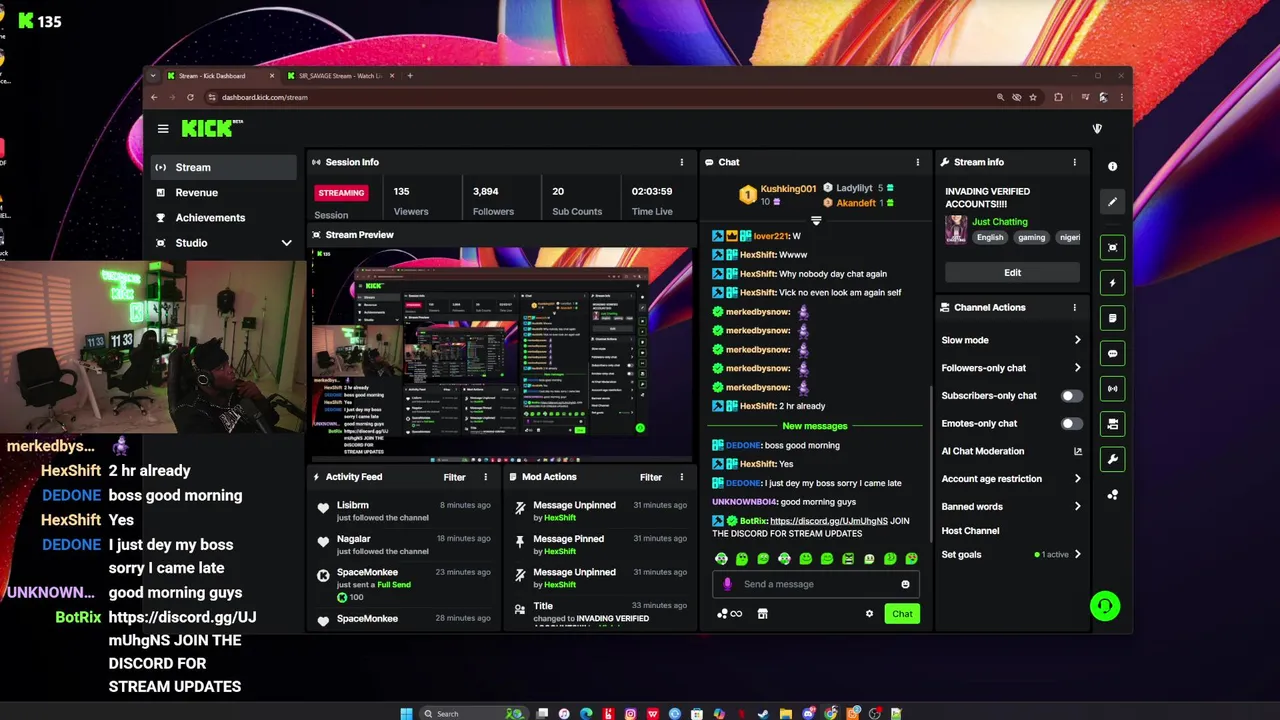
Task: Open Stream info three-dot menu
Action: (1075, 162)
